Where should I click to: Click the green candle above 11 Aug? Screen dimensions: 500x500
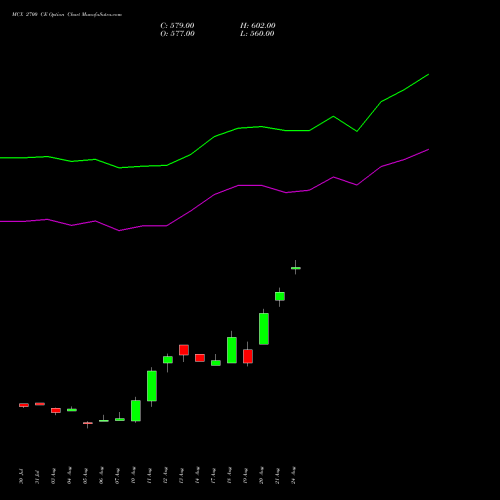pos(152,386)
